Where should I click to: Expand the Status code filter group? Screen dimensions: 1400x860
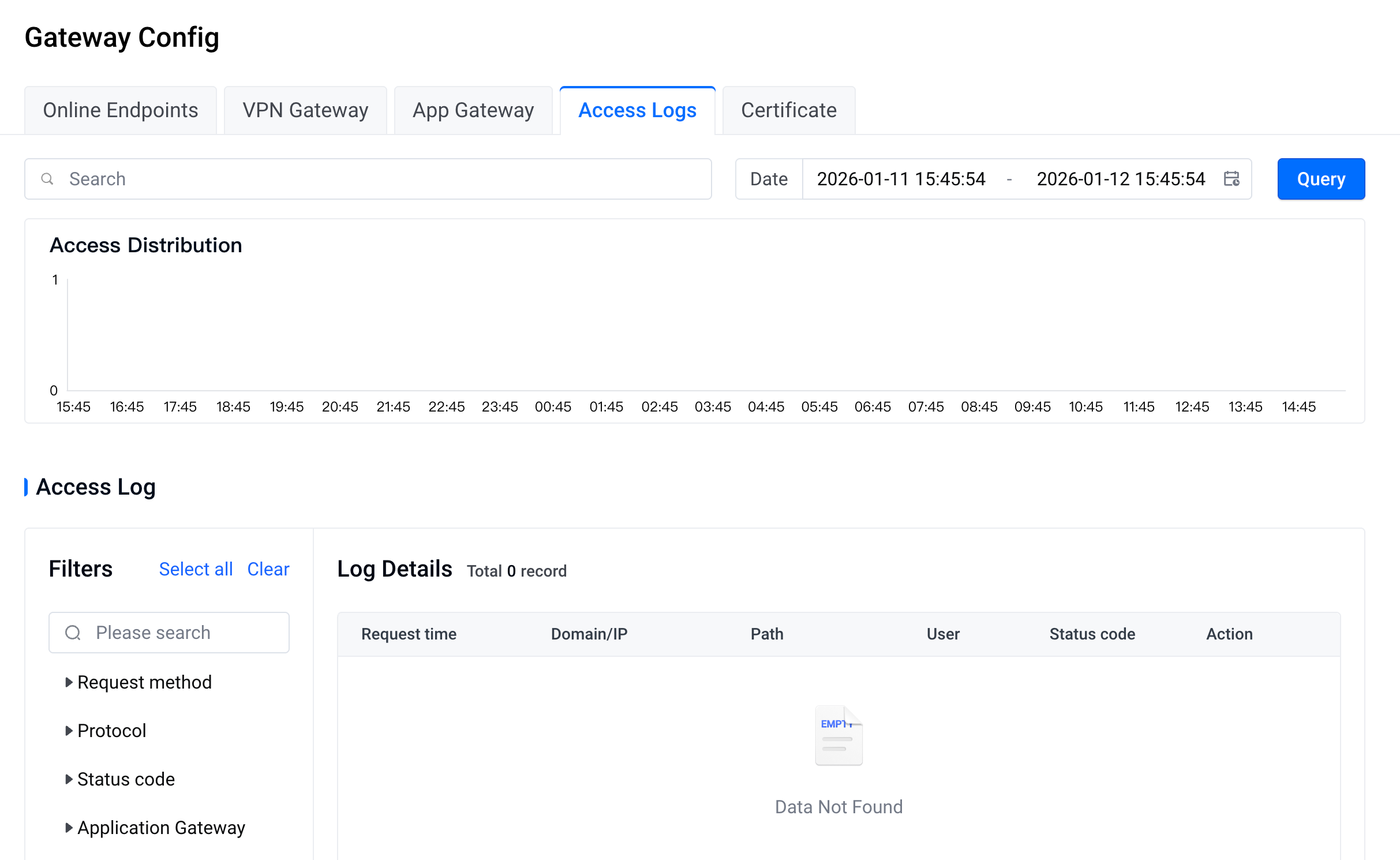point(69,779)
